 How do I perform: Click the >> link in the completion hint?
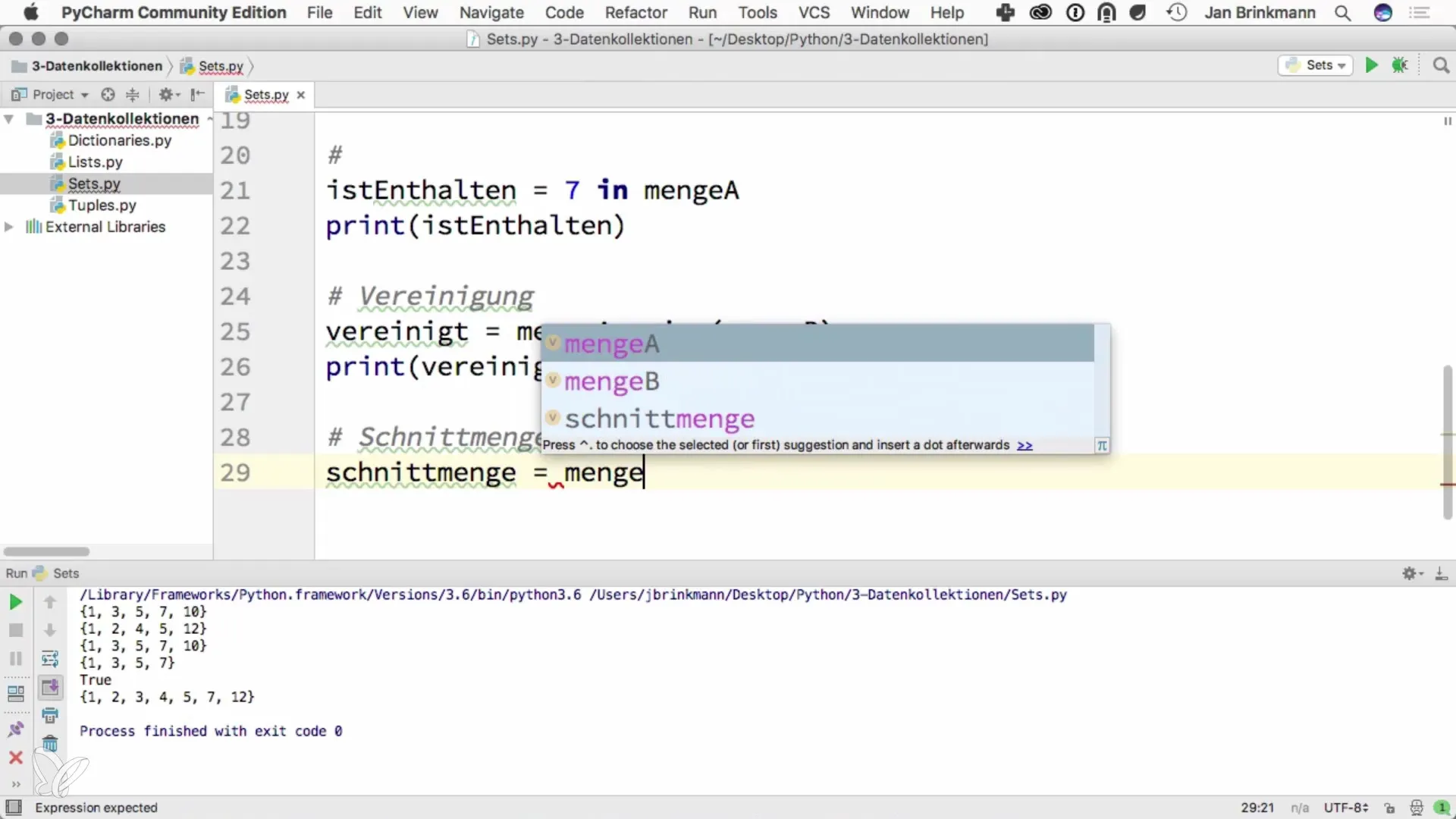pos(1025,445)
